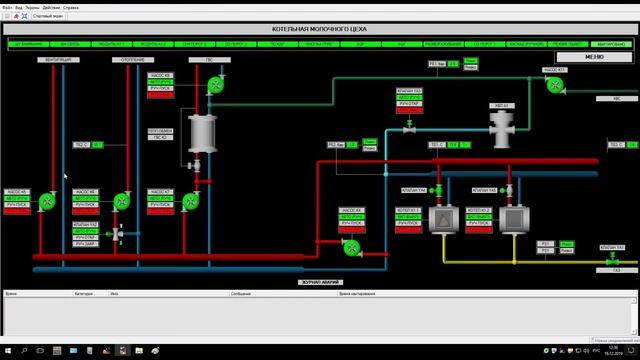The image size is (640, 360).
Task: Select the НАСОС К5 pump symbol
Action: point(47,201)
